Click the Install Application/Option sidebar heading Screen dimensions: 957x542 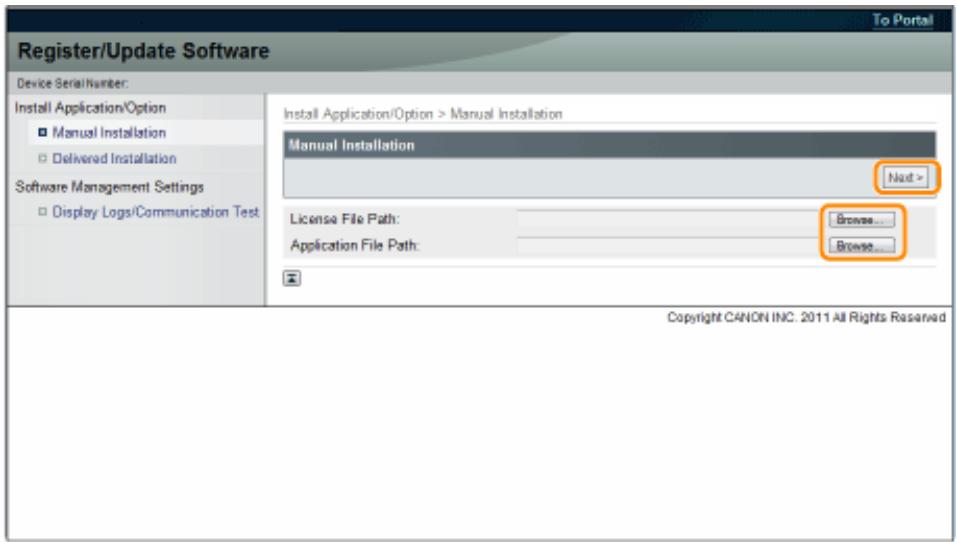pyautogui.click(x=90, y=108)
